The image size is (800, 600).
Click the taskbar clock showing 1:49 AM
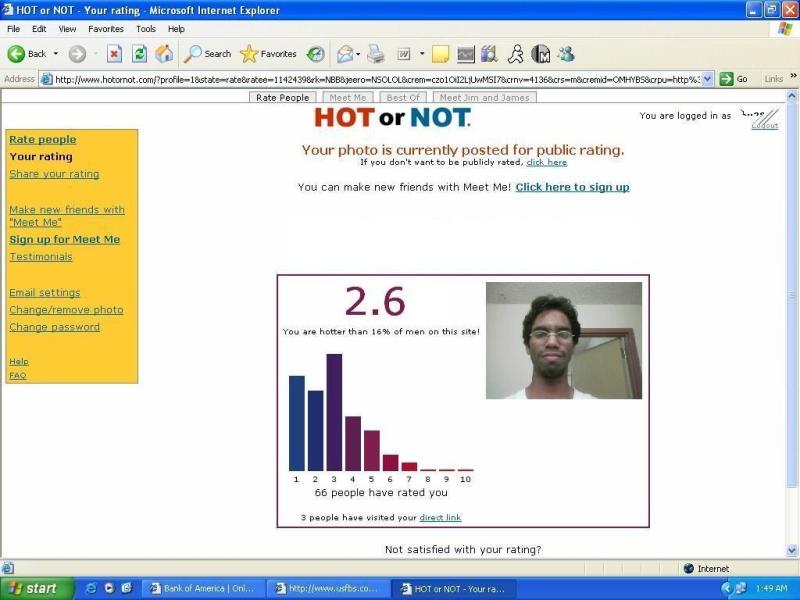pos(772,588)
